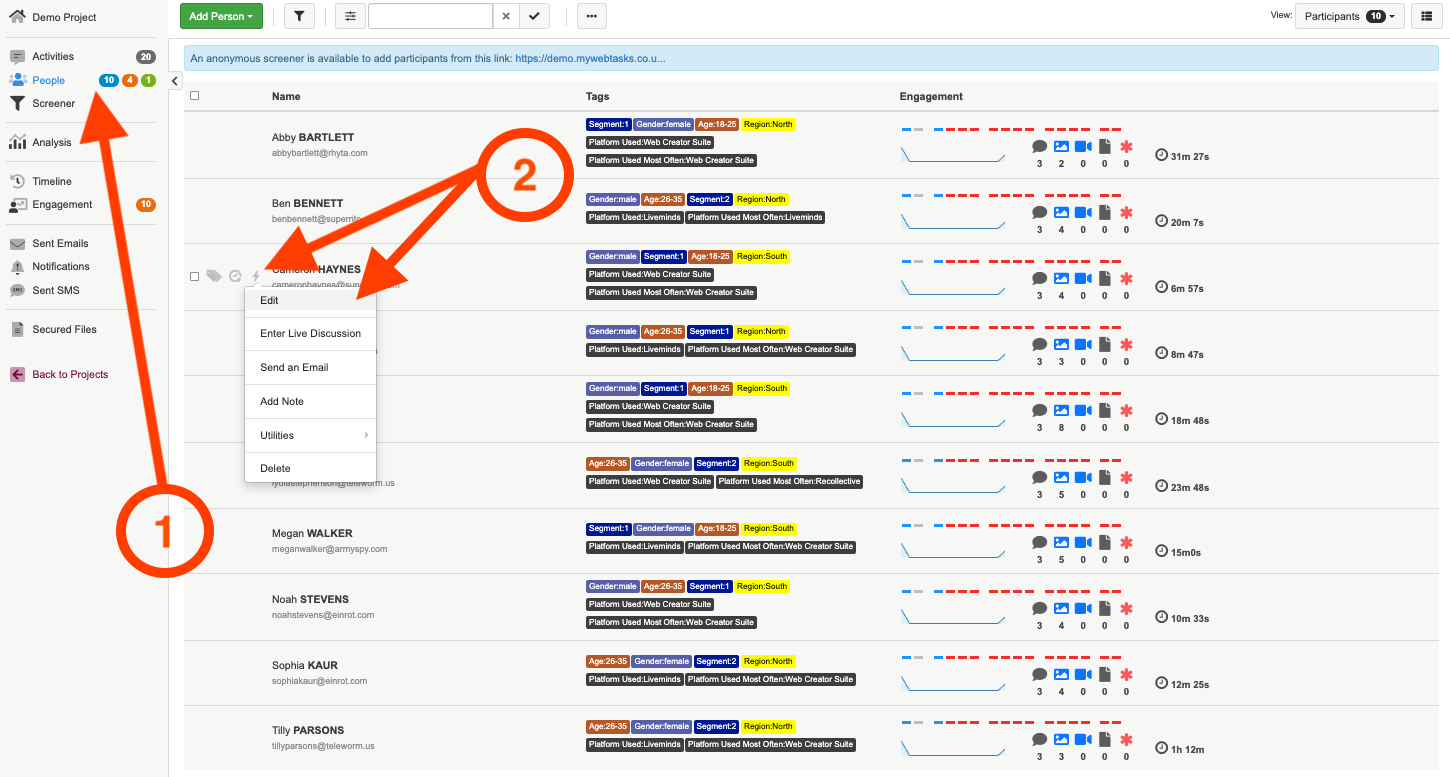Image resolution: width=1450 pixels, height=777 pixels.
Task: Click the filter funnel icon in toolbar
Action: (299, 16)
